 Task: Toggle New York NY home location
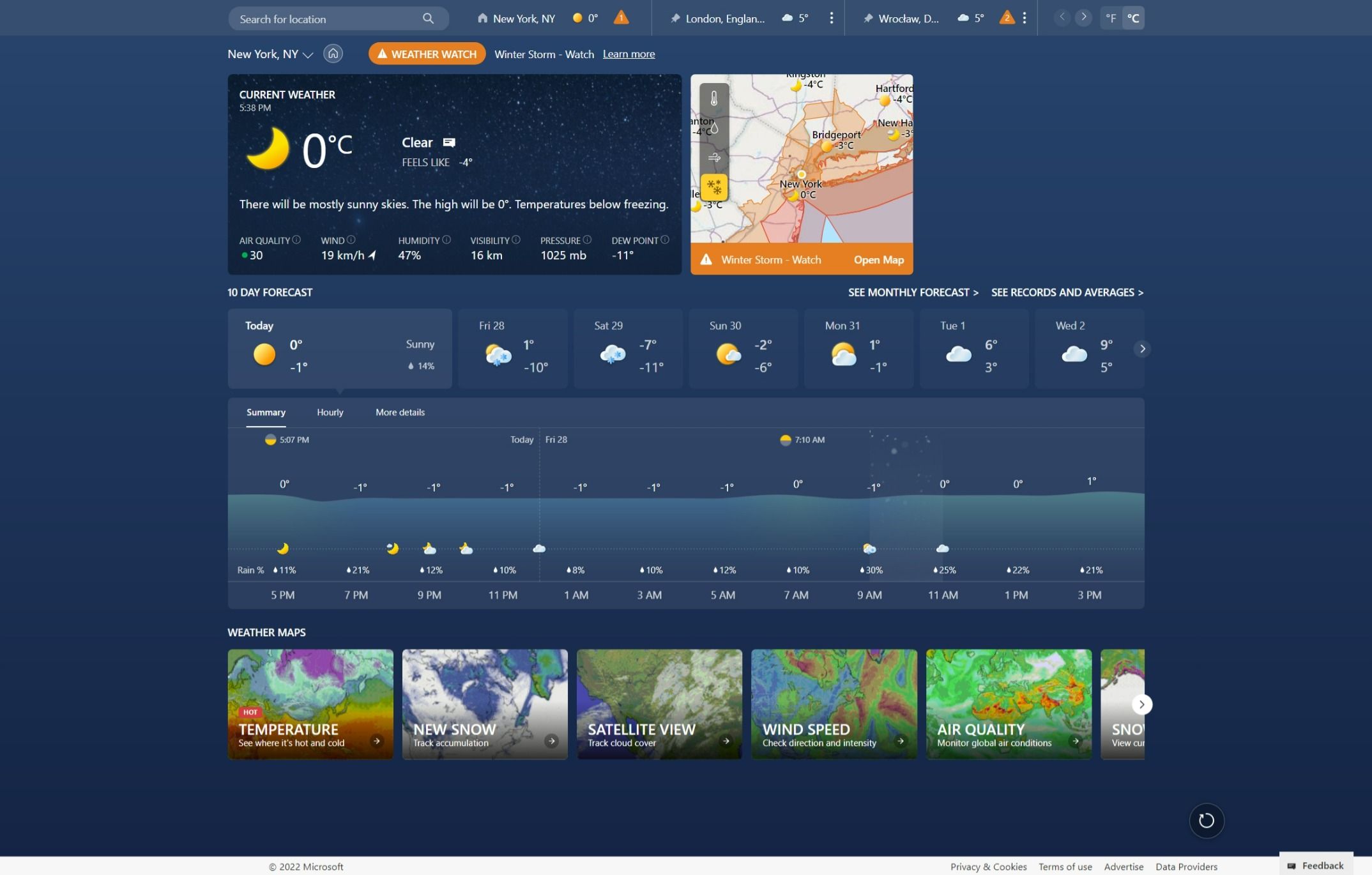(333, 54)
